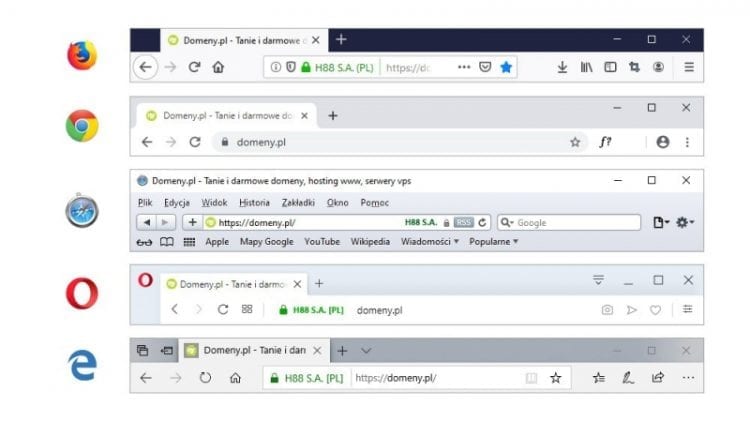Viewport: 750px width, 421px height.
Task: Open Historia menu in Safari
Action: 254,203
